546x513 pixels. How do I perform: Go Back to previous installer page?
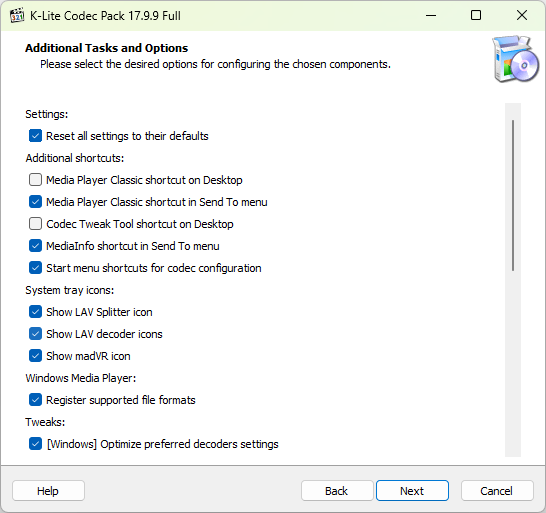[x=337, y=491]
